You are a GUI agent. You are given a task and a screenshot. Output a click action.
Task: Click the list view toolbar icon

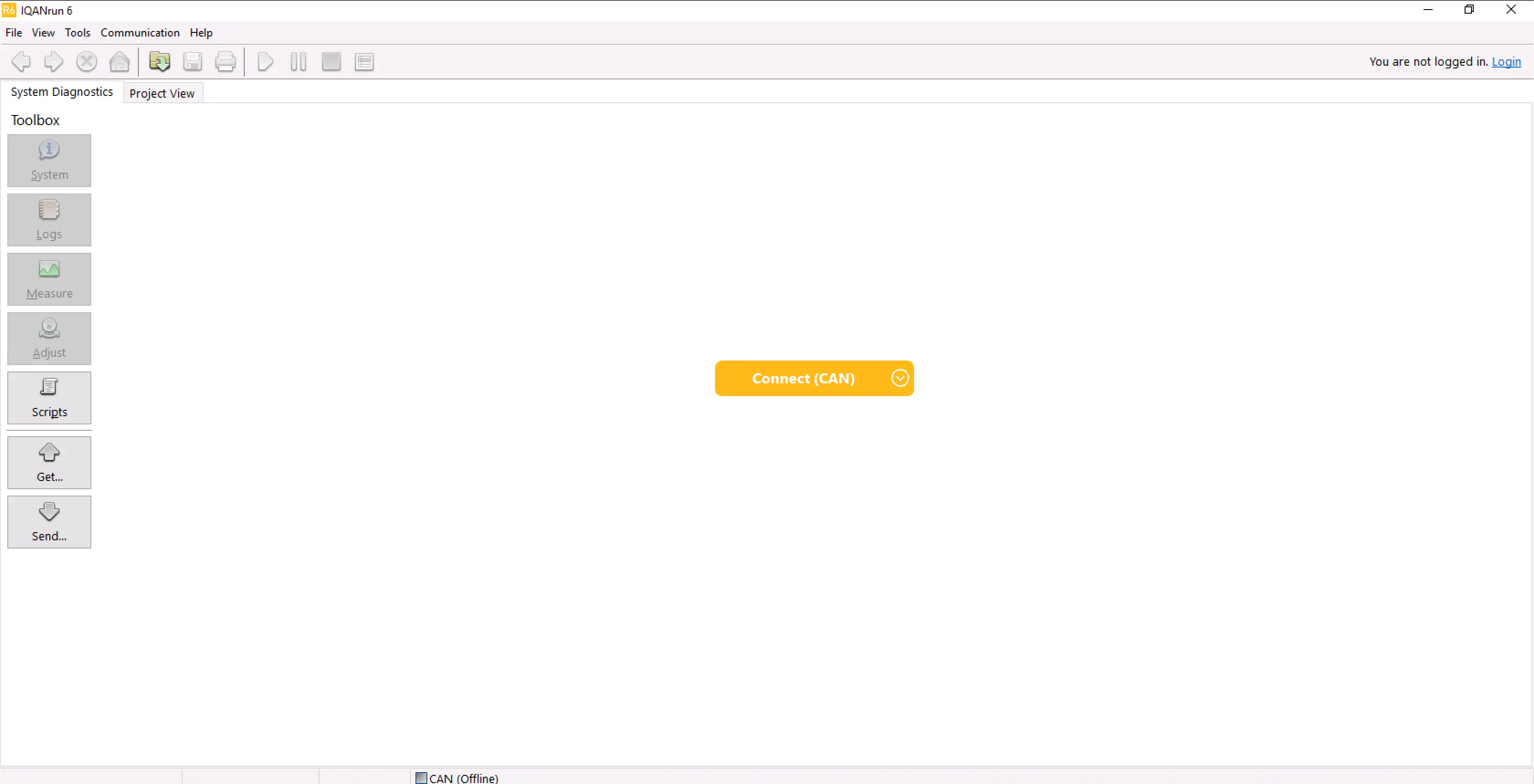[x=364, y=61]
